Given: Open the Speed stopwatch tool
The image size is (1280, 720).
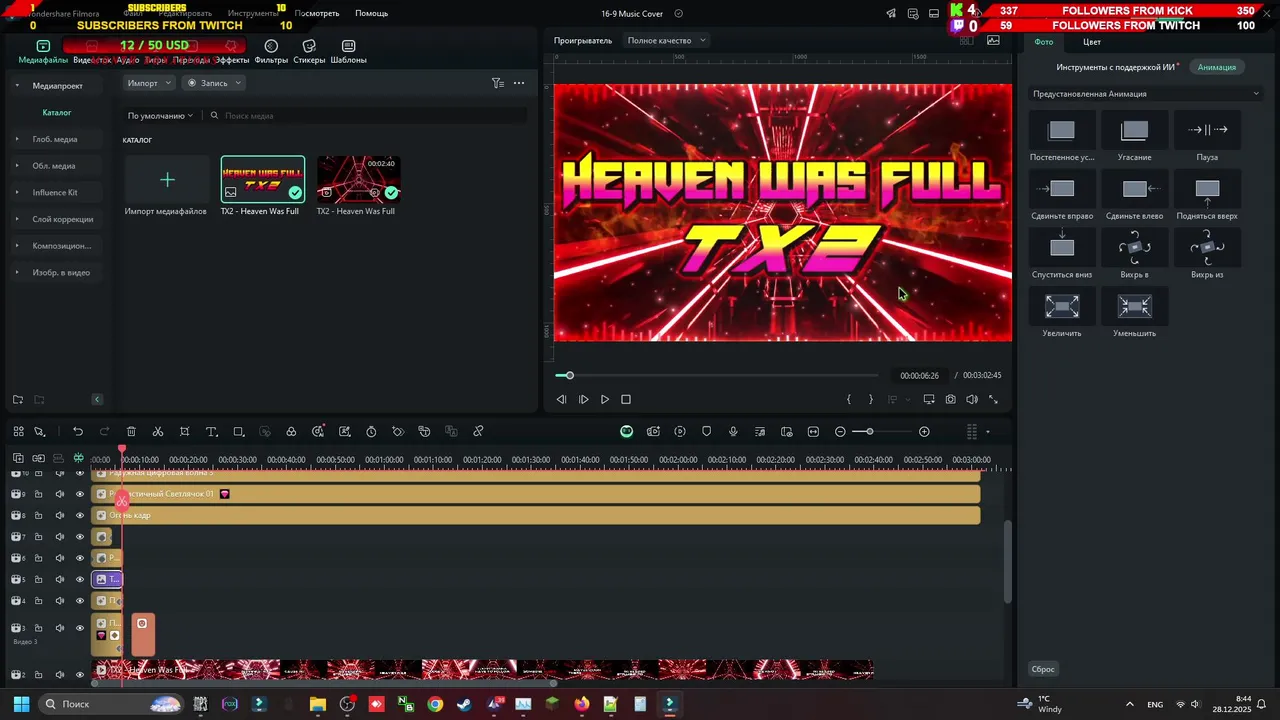Looking at the screenshot, I should click(x=371, y=432).
